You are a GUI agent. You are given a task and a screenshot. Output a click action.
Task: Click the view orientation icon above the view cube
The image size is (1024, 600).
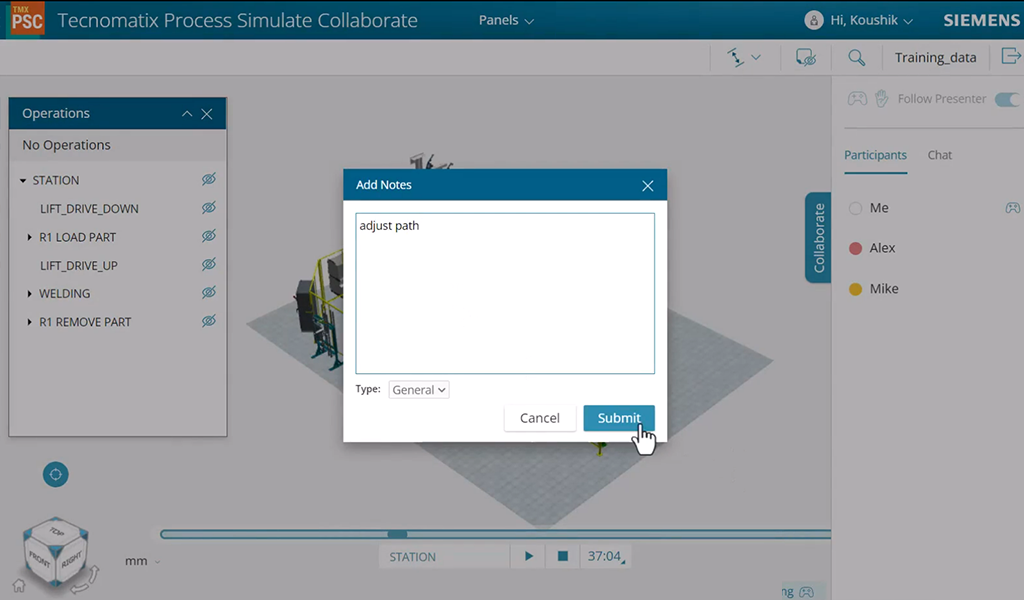point(55,474)
